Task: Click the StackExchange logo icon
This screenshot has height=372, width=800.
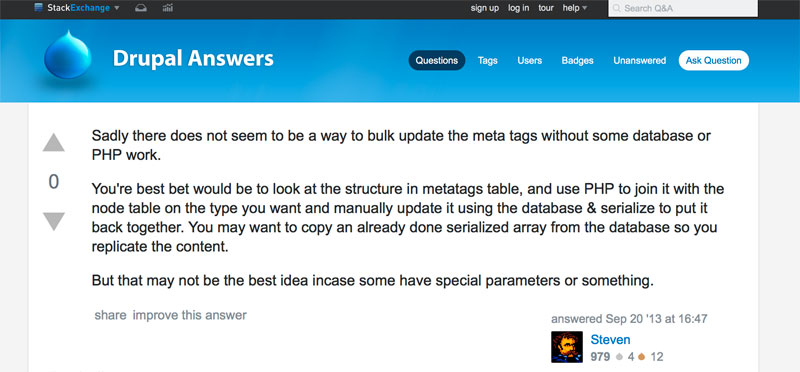Action: click(x=39, y=8)
